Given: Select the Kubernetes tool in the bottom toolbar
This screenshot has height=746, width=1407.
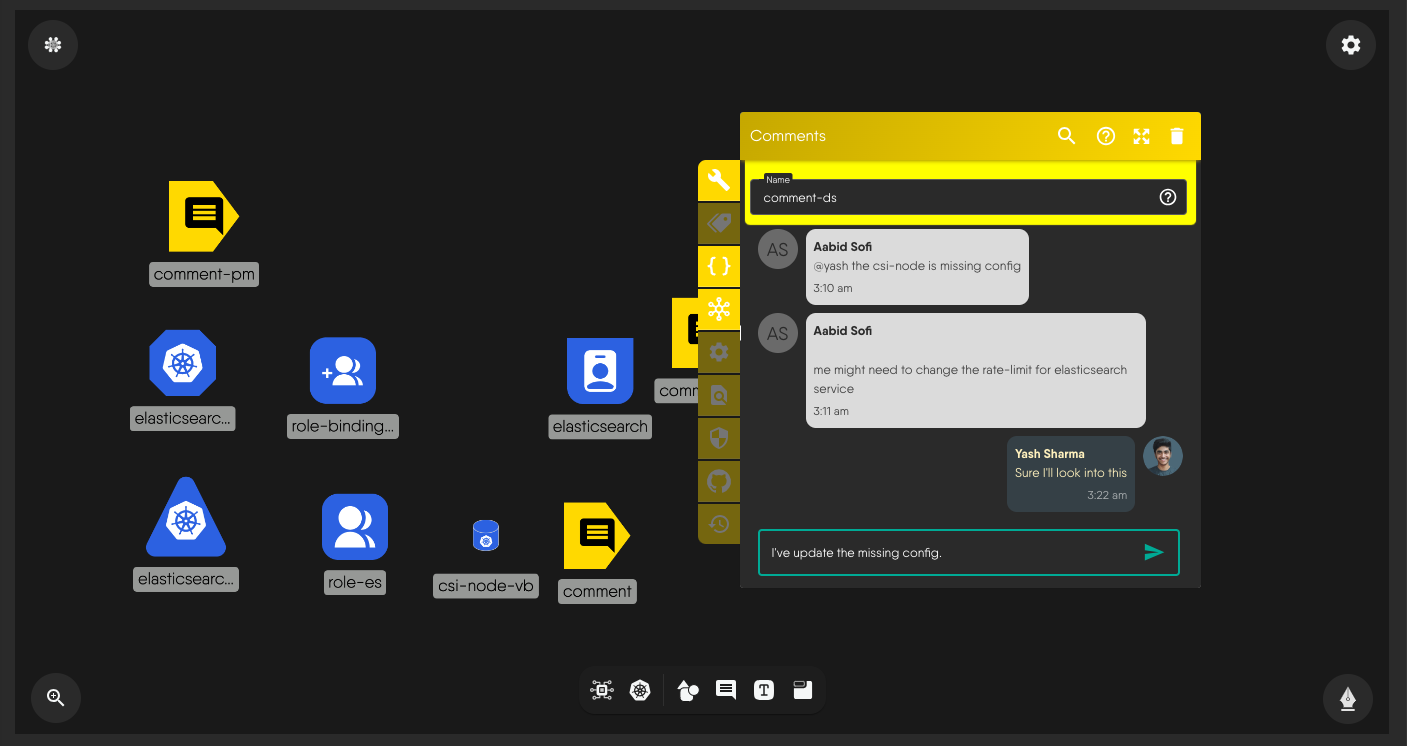Looking at the screenshot, I should coord(639,690).
